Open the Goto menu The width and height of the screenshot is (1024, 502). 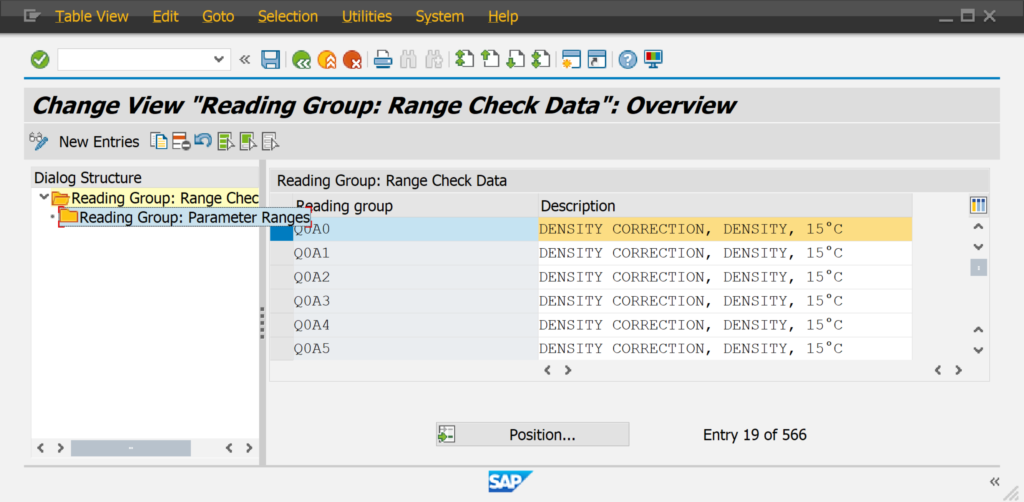(218, 16)
